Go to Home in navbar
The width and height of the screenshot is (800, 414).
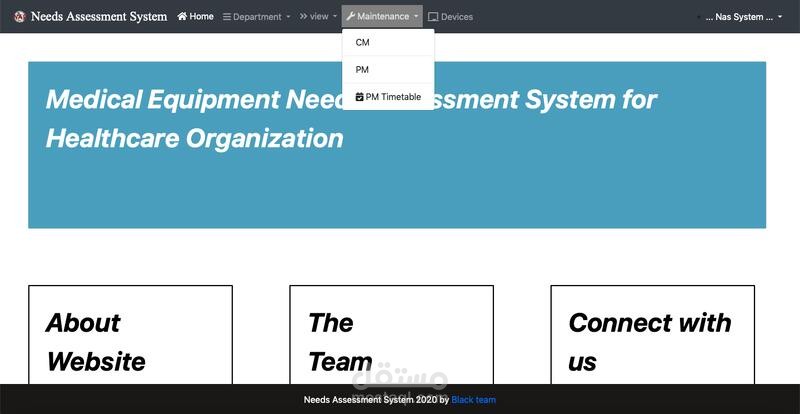coord(195,16)
